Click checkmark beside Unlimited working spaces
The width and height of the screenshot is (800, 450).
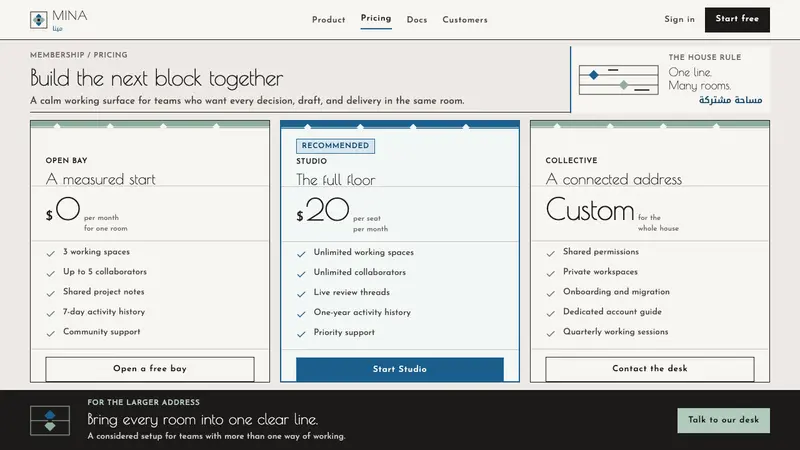[x=301, y=254]
